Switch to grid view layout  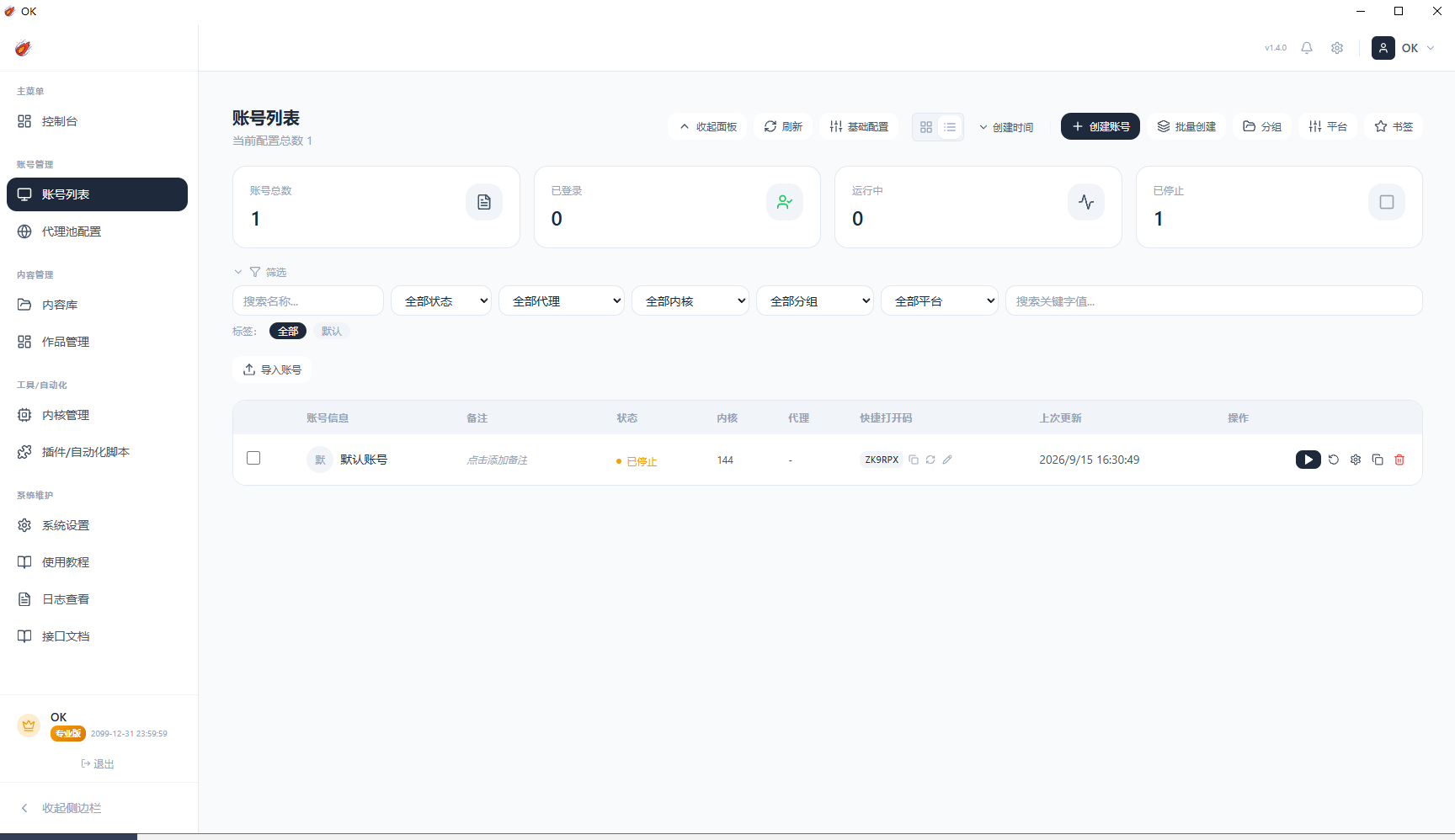(926, 127)
